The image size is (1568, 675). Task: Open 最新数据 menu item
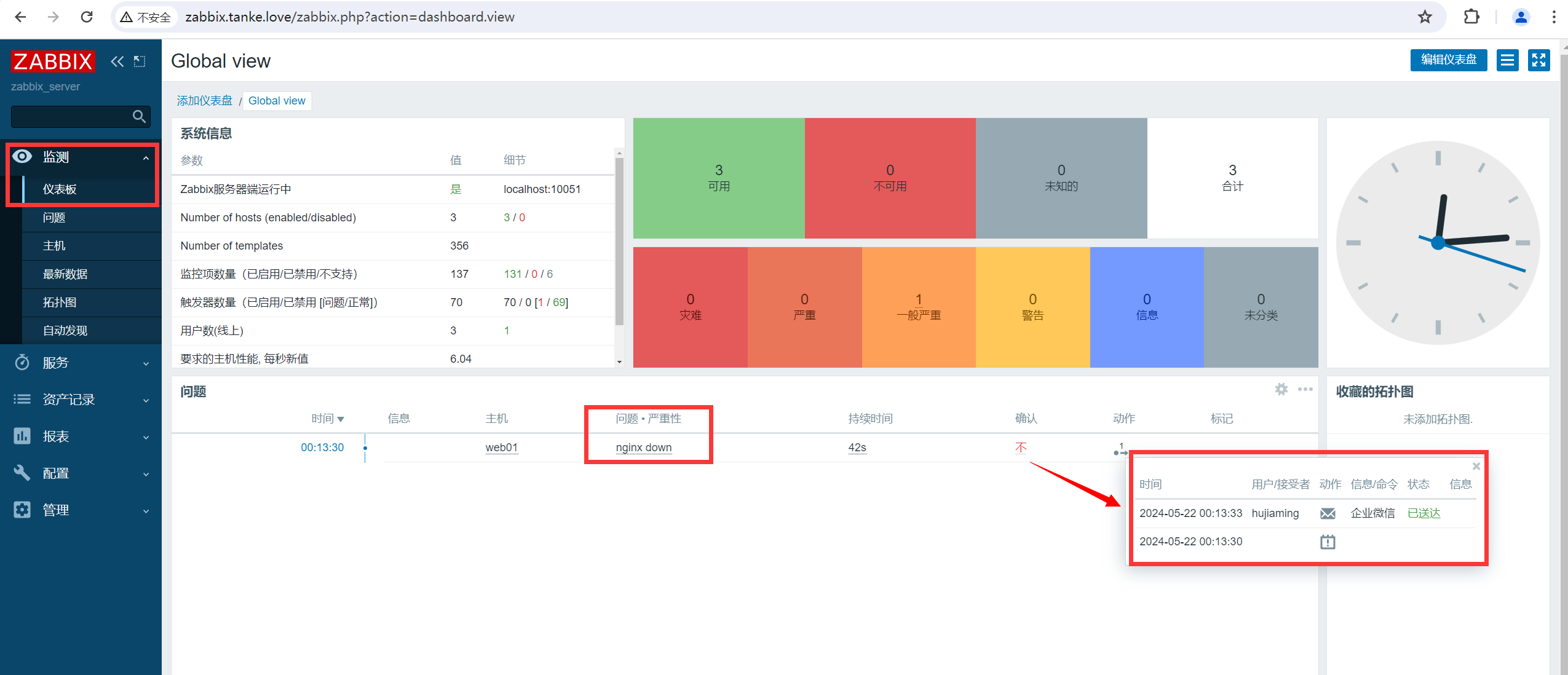coord(65,274)
